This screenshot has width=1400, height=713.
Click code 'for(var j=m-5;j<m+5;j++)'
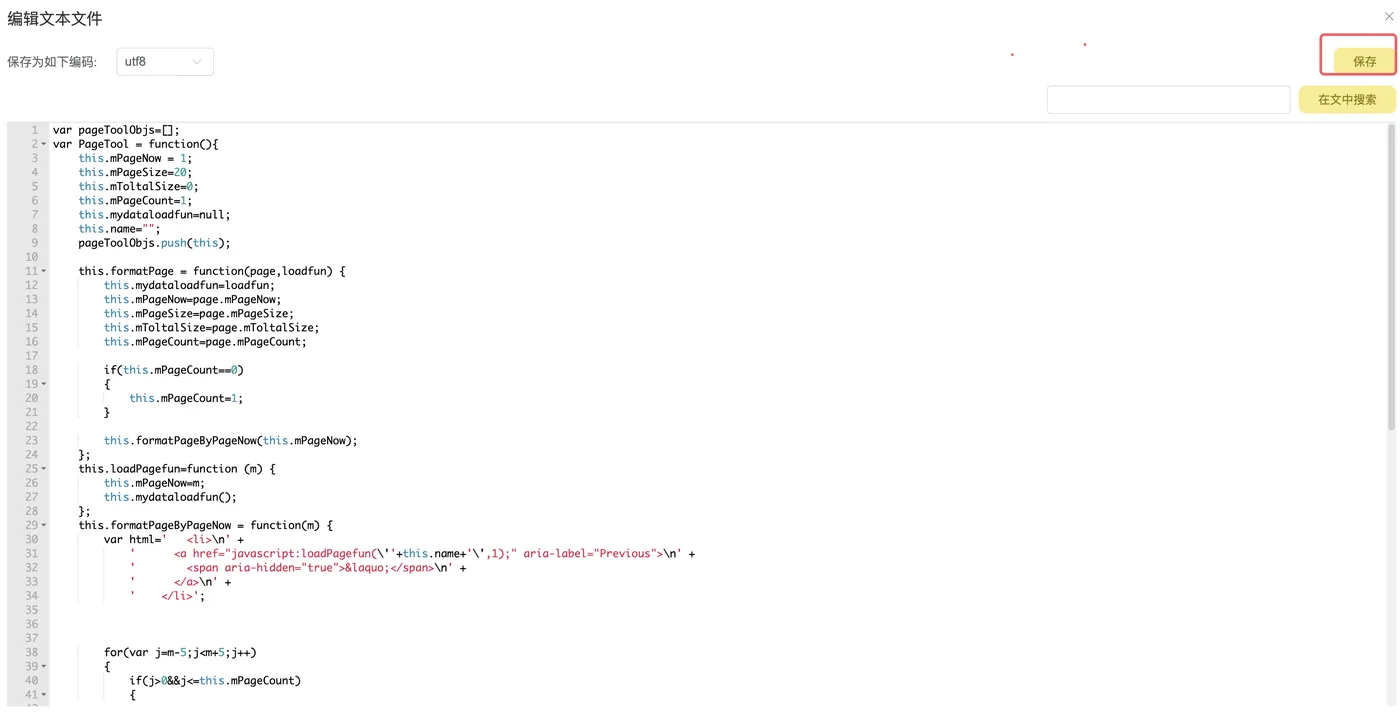point(180,652)
